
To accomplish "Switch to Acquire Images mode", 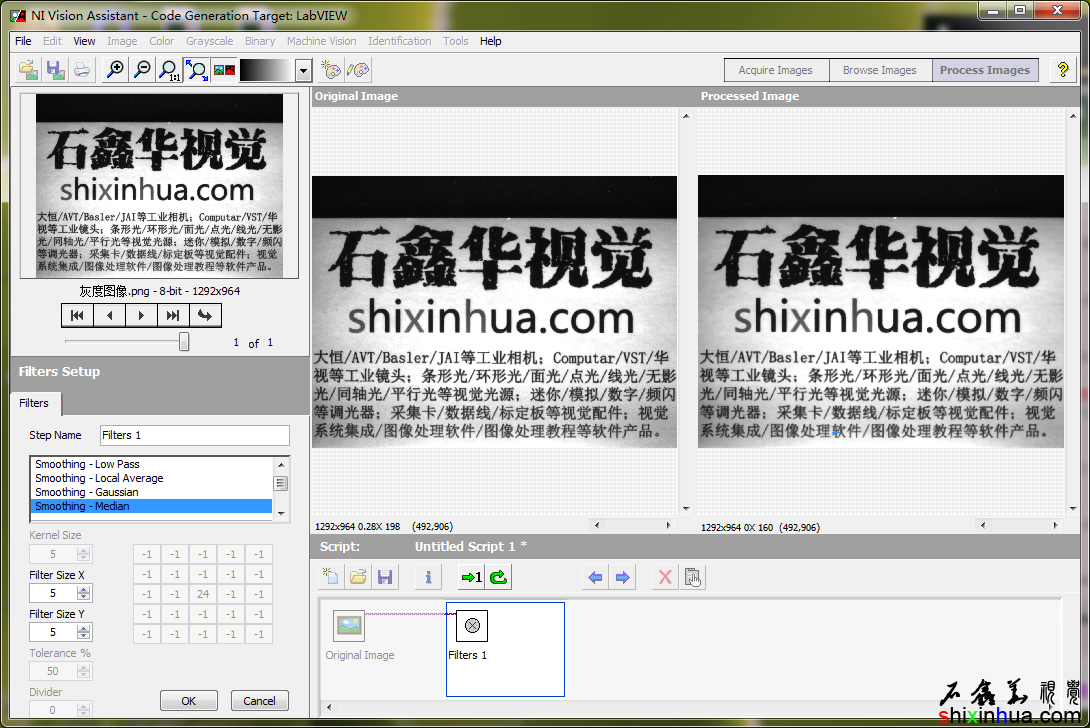I will 776,70.
